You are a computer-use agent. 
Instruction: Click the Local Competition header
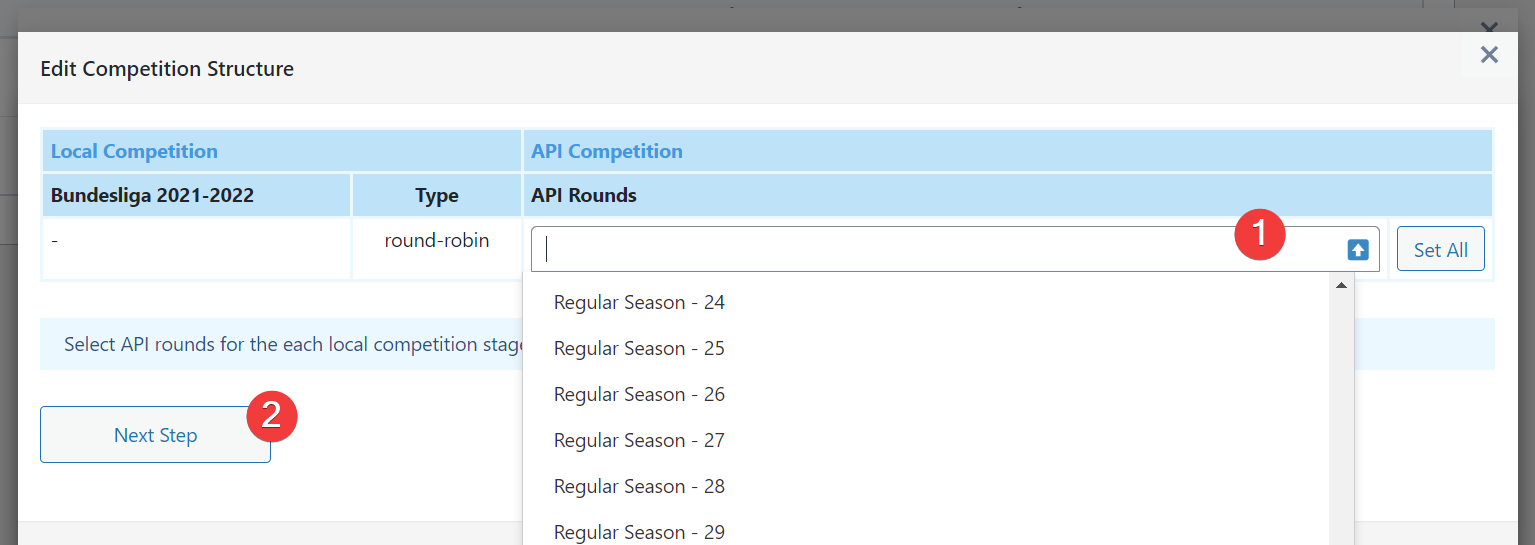click(x=134, y=151)
